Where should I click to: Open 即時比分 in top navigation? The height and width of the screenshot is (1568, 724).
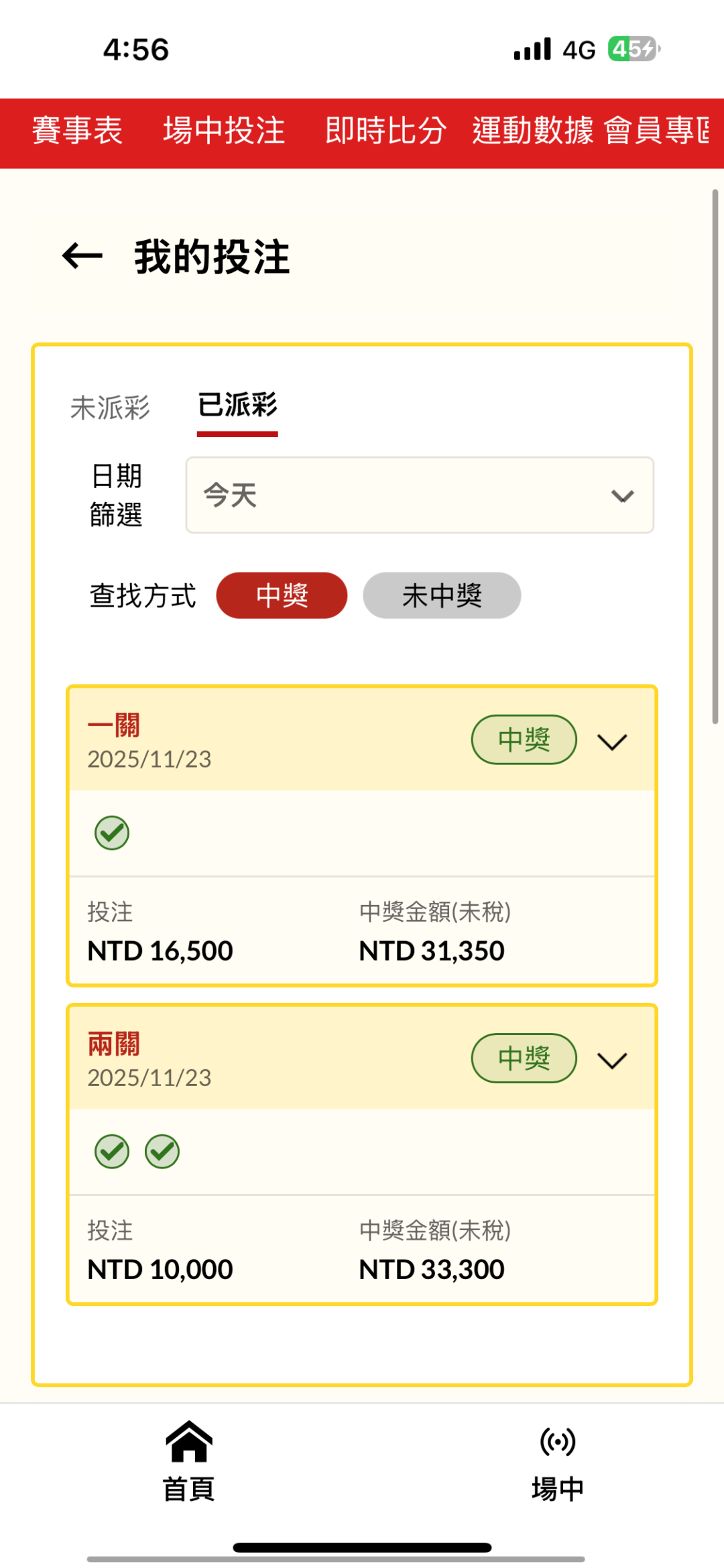(385, 131)
